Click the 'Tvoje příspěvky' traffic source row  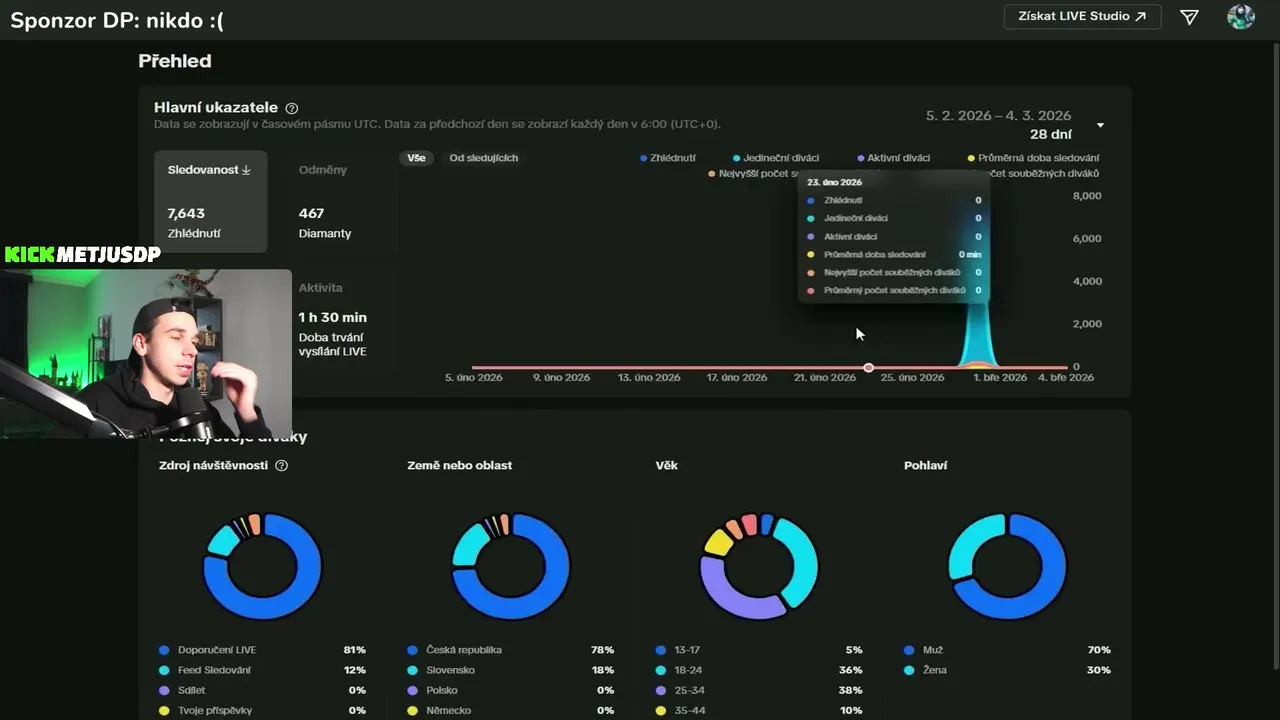click(262, 710)
